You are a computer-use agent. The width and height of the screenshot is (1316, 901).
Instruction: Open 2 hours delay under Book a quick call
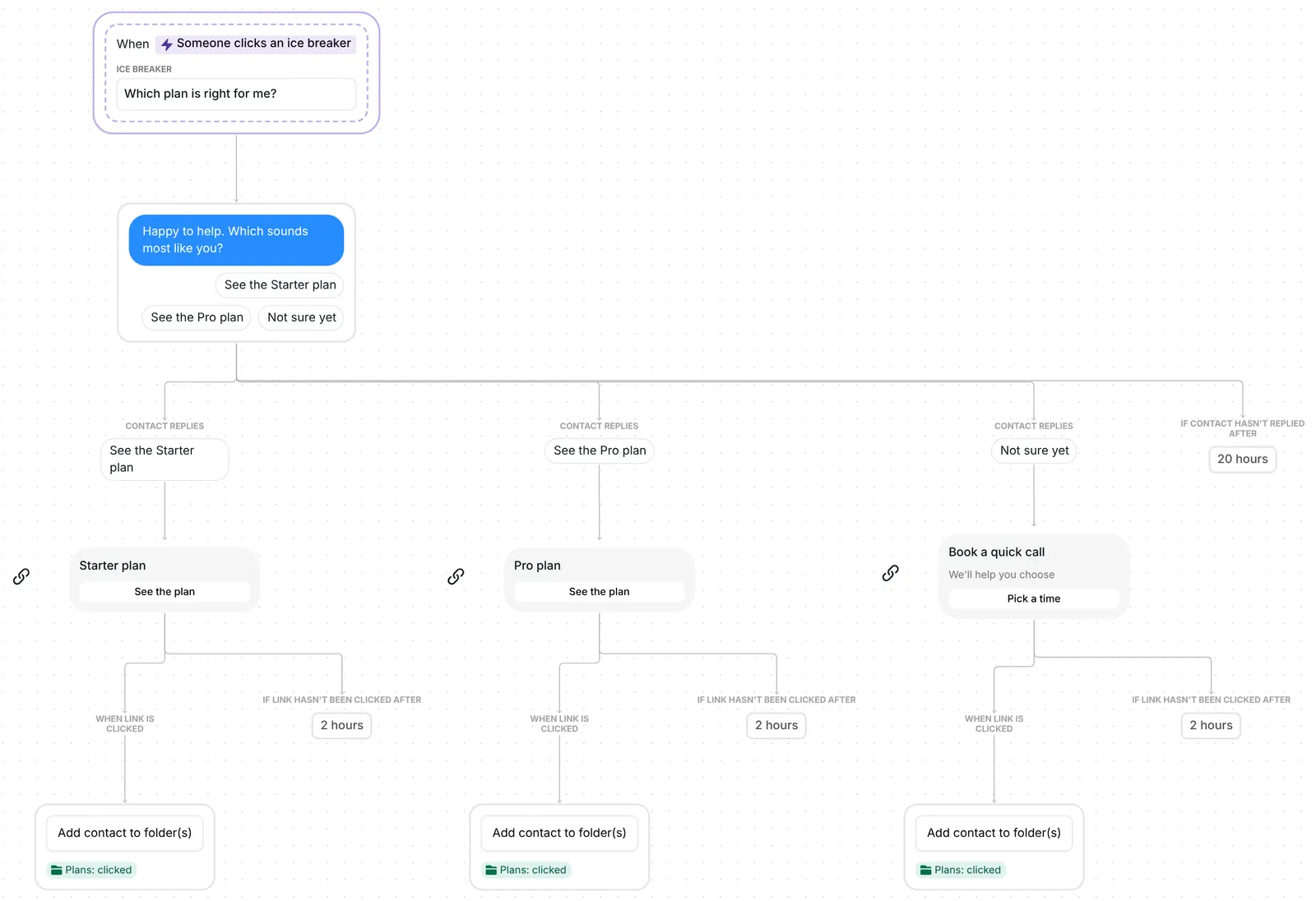[x=1211, y=725]
